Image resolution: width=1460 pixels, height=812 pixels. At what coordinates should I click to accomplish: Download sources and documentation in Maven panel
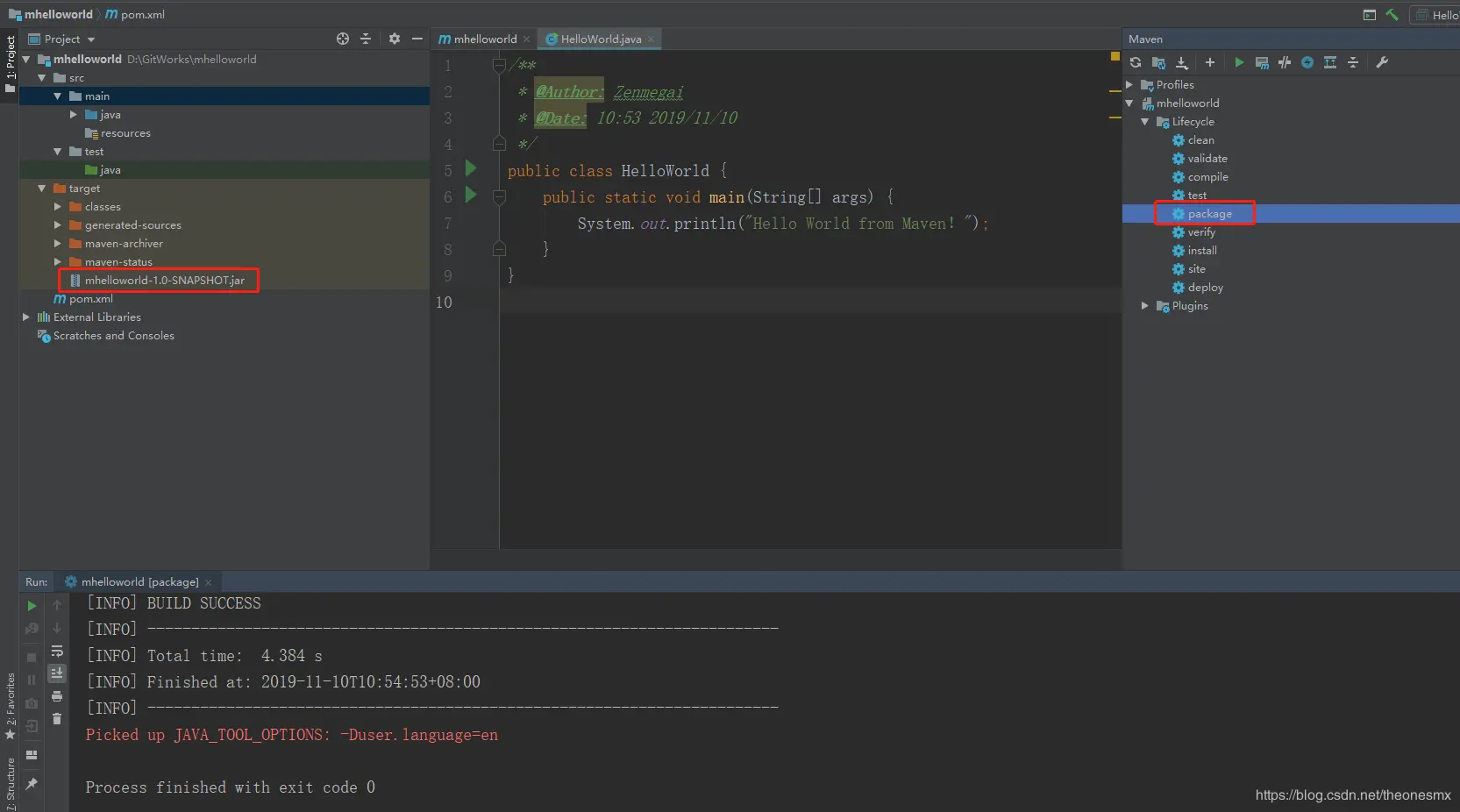click(1182, 62)
